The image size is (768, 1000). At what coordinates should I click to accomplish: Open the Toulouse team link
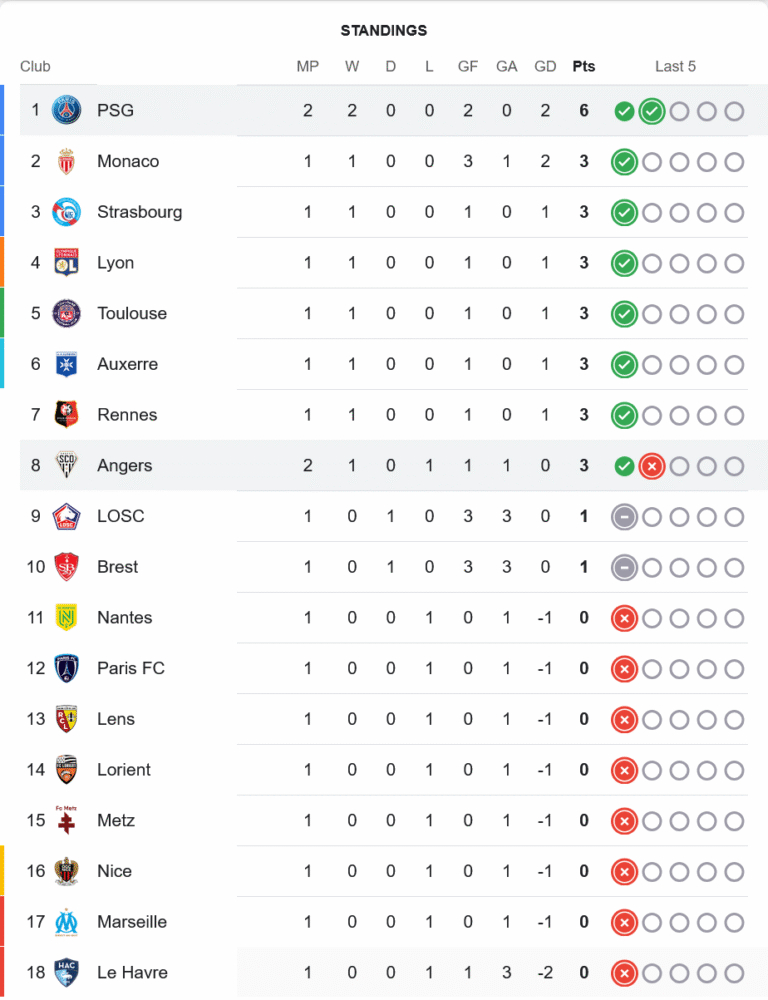[x=132, y=313]
